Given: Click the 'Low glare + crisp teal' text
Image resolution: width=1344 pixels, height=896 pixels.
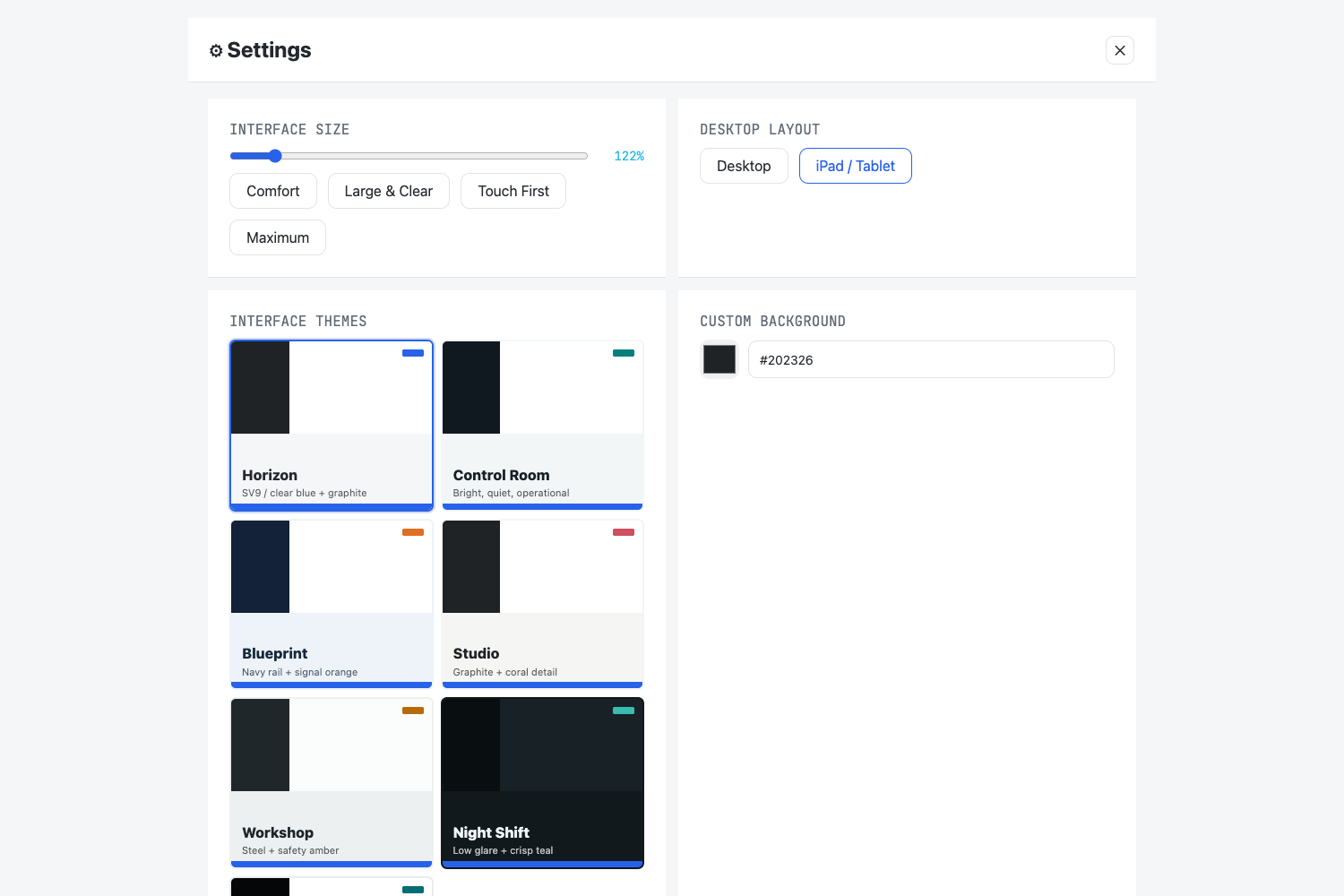Looking at the screenshot, I should pyautogui.click(x=503, y=850).
